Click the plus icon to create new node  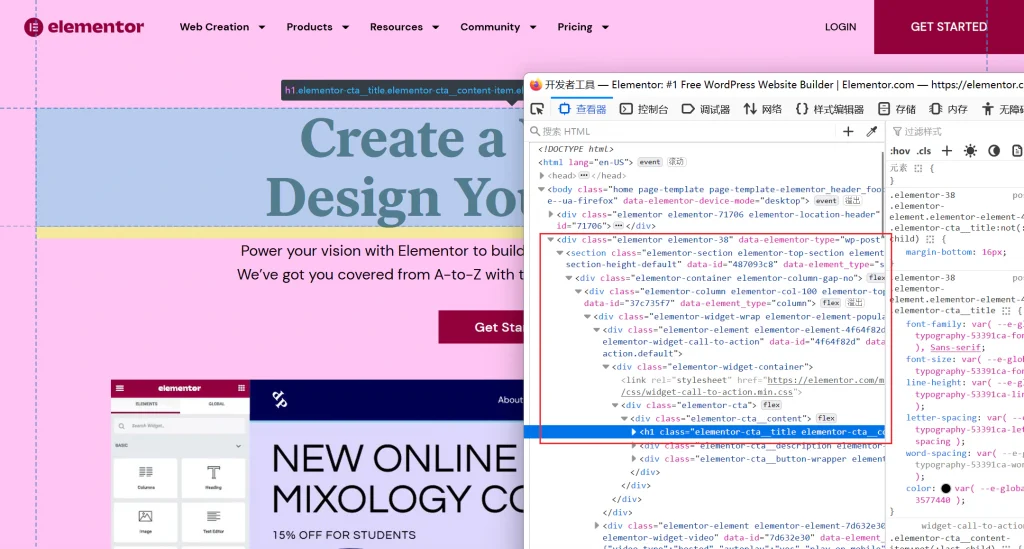click(x=848, y=131)
